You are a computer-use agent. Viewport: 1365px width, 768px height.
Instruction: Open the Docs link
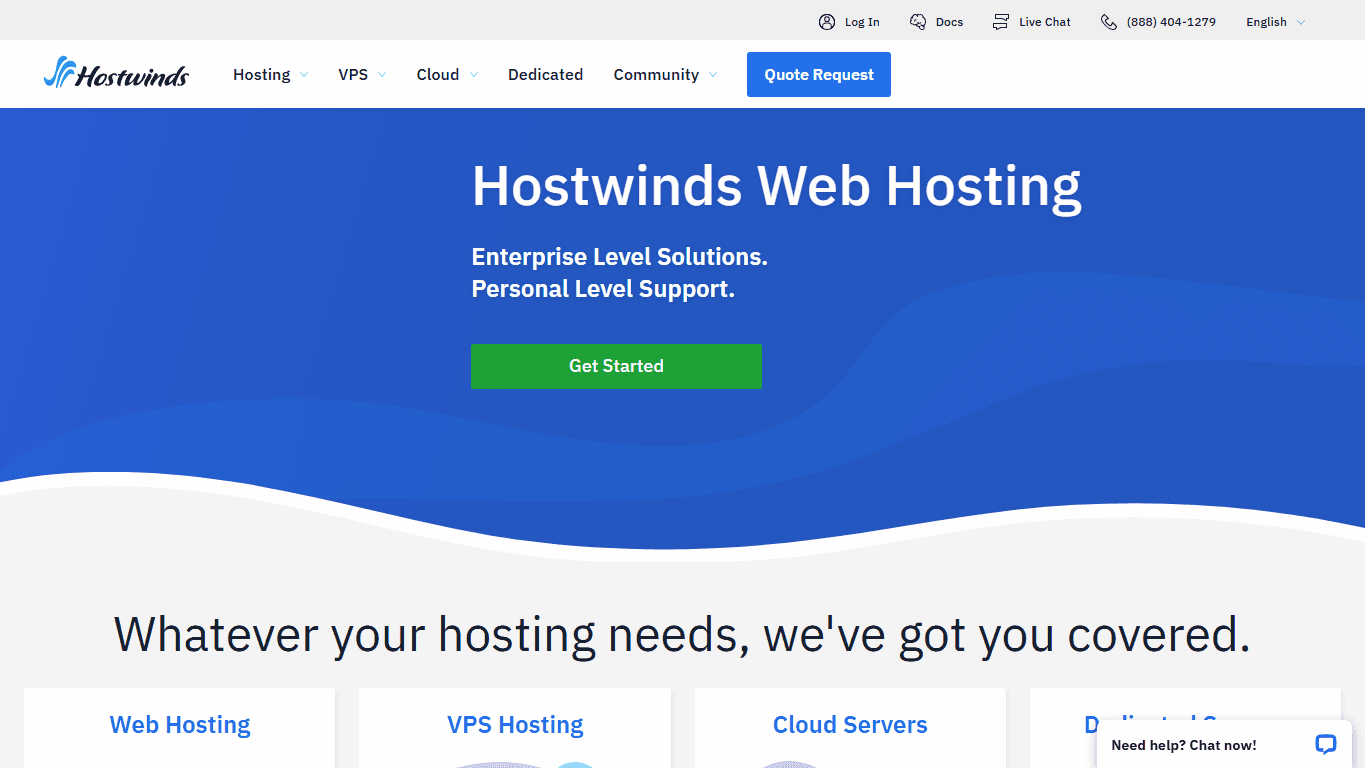(950, 22)
